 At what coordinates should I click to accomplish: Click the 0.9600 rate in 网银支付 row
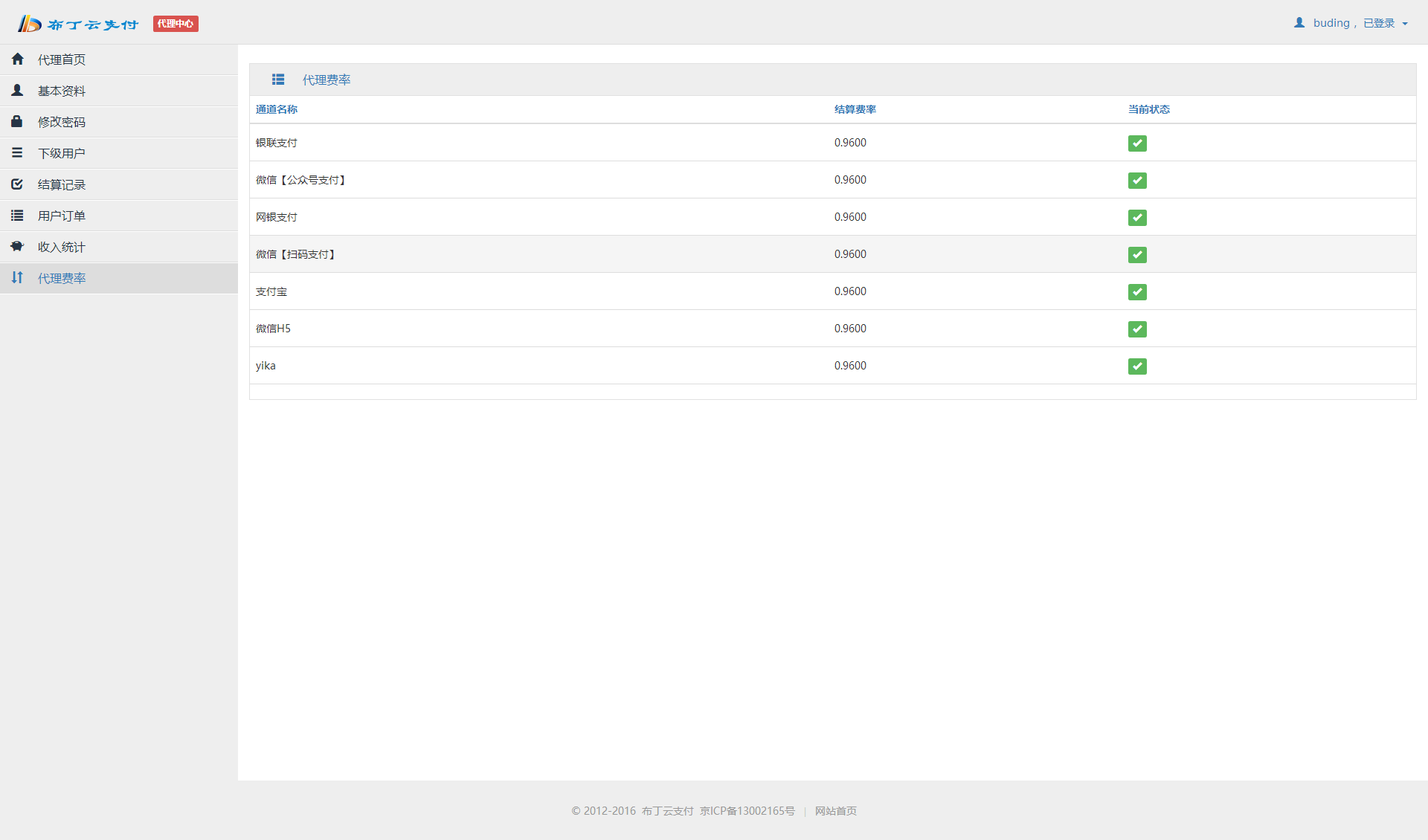850,217
